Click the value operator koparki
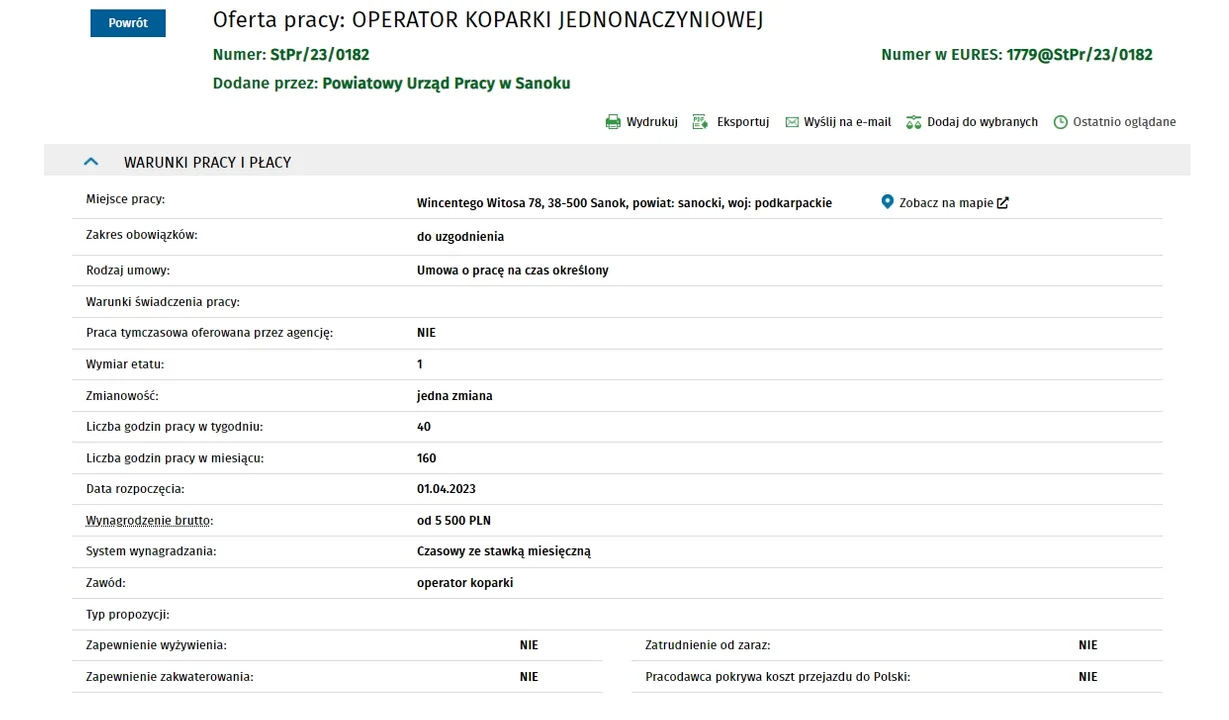The width and height of the screenshot is (1229, 720). point(465,583)
